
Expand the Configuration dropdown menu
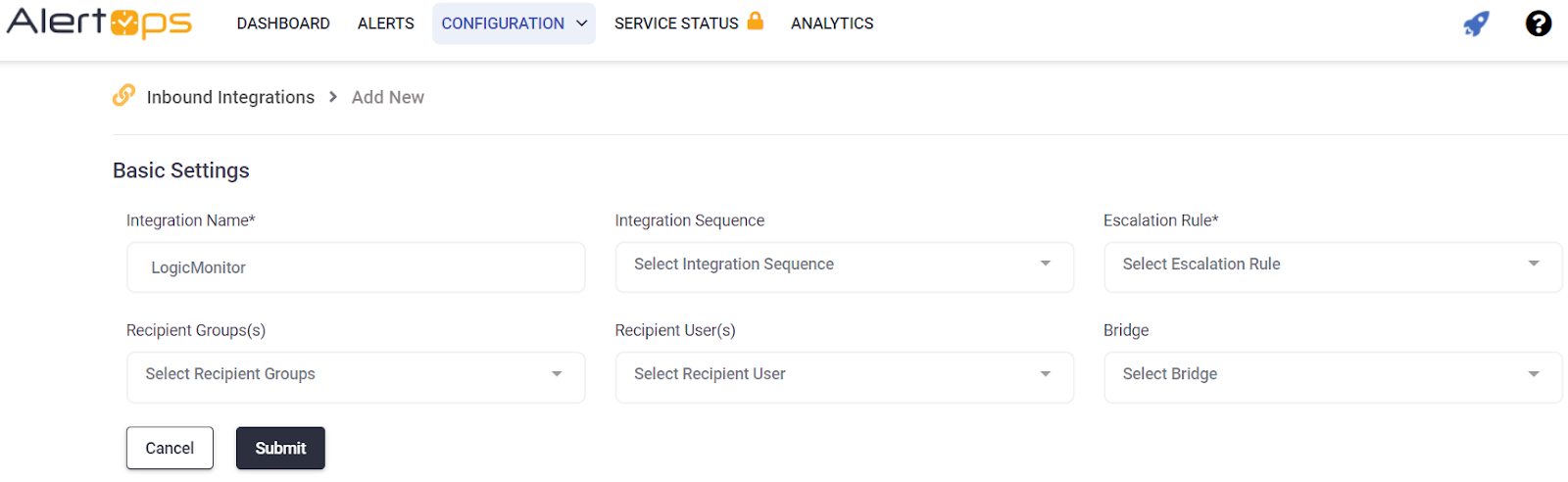click(x=514, y=24)
